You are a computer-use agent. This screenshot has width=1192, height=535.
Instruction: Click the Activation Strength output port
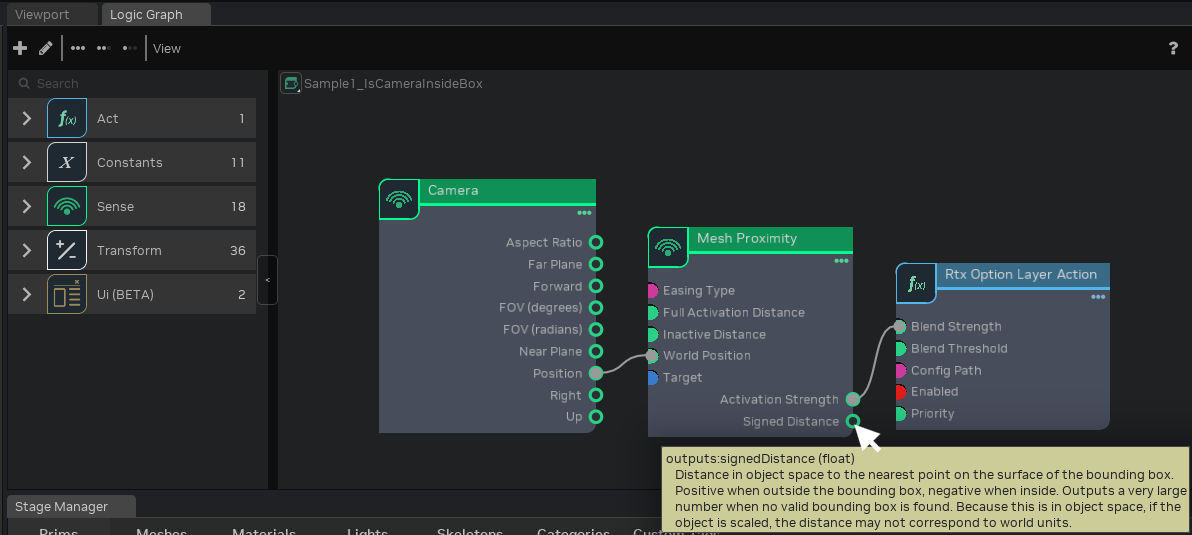point(853,400)
